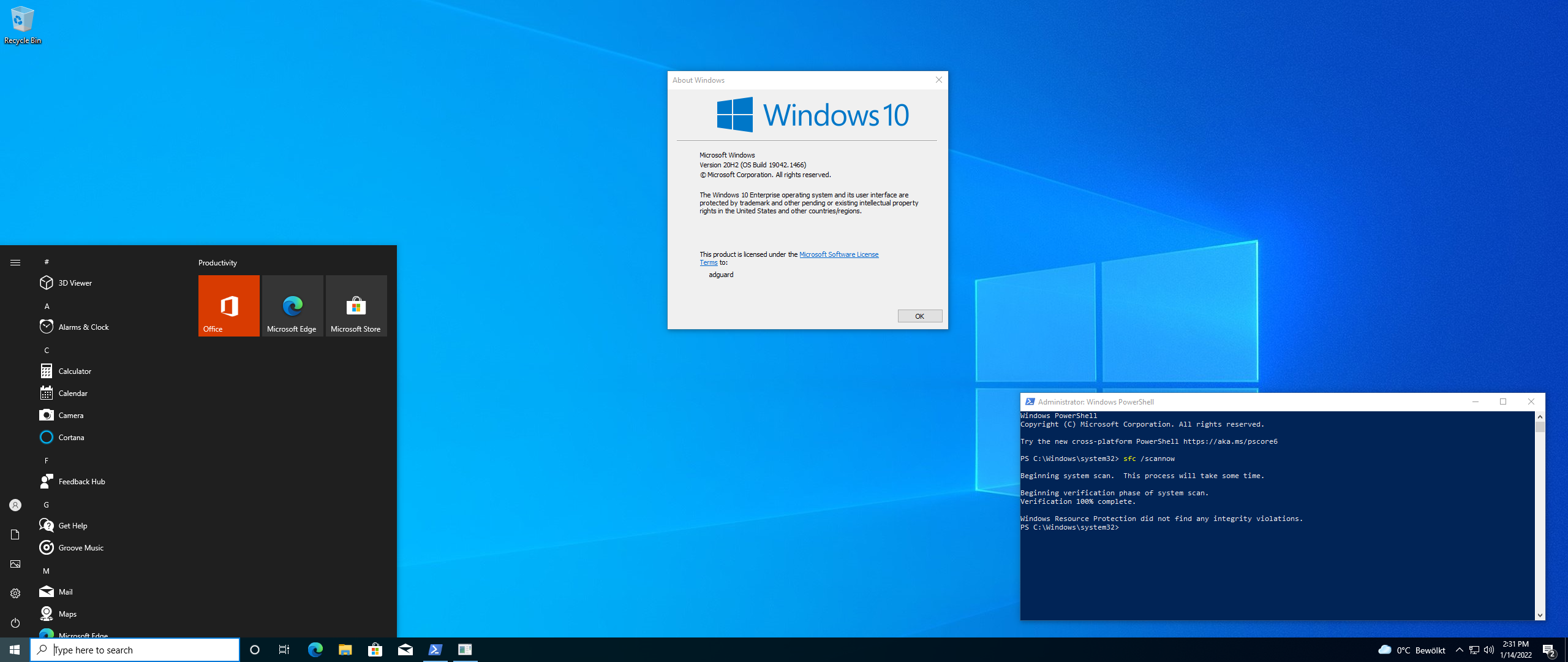Open the Microsoft Software License Terms link
The image size is (1568, 662).
click(839, 254)
